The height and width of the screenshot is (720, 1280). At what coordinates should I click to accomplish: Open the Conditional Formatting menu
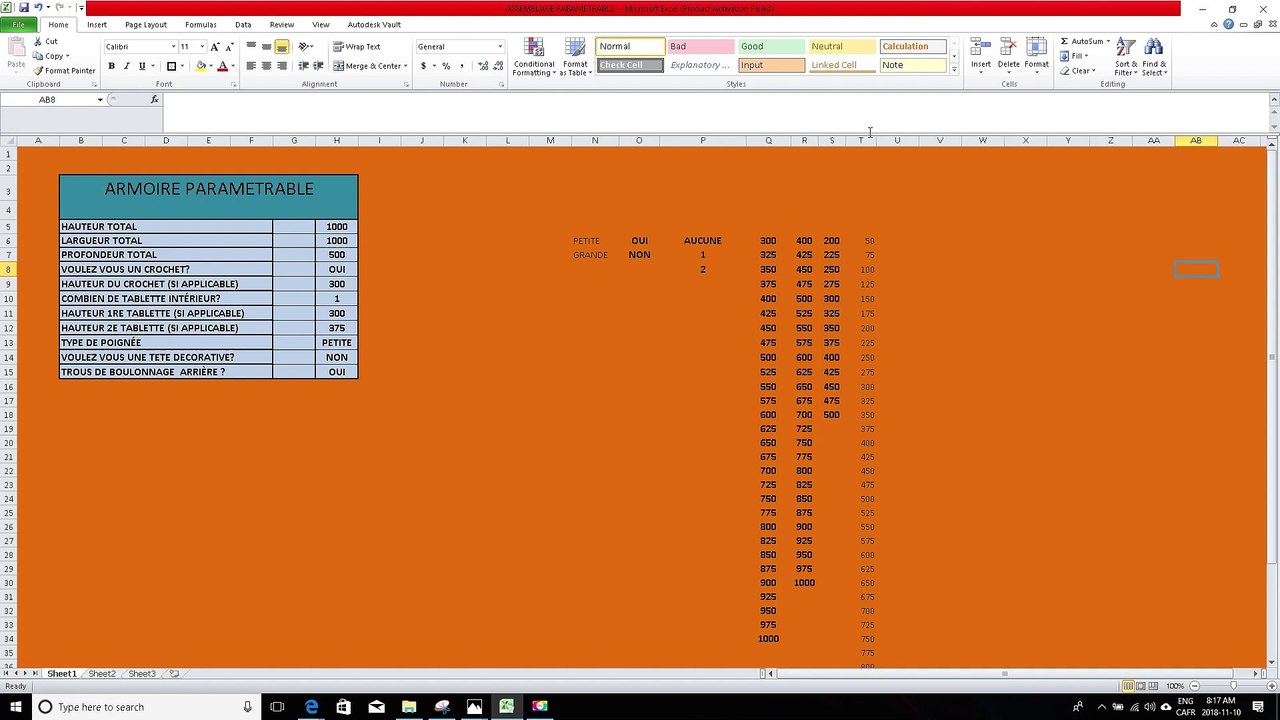click(x=534, y=57)
